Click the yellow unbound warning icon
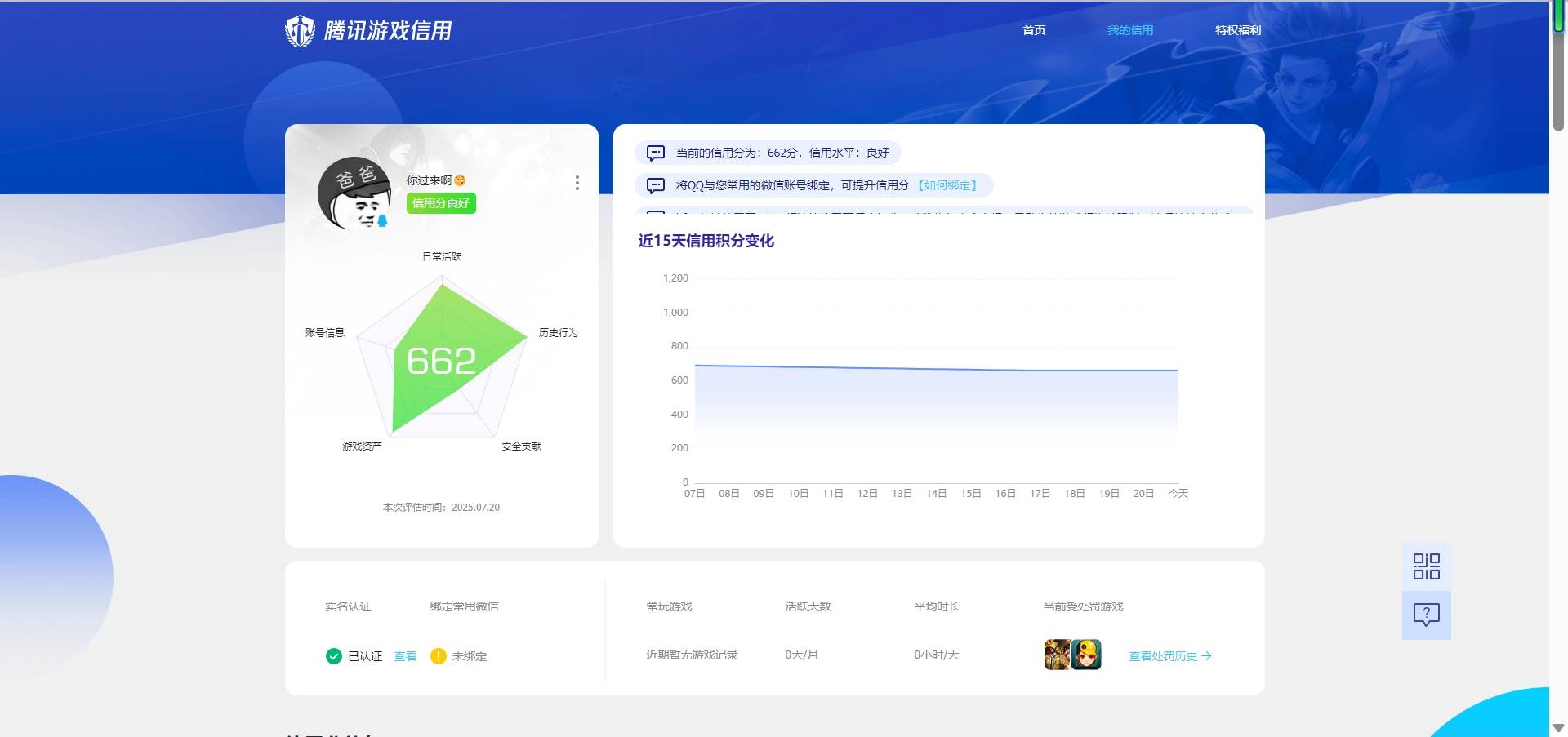This screenshot has width=1568, height=737. point(439,656)
